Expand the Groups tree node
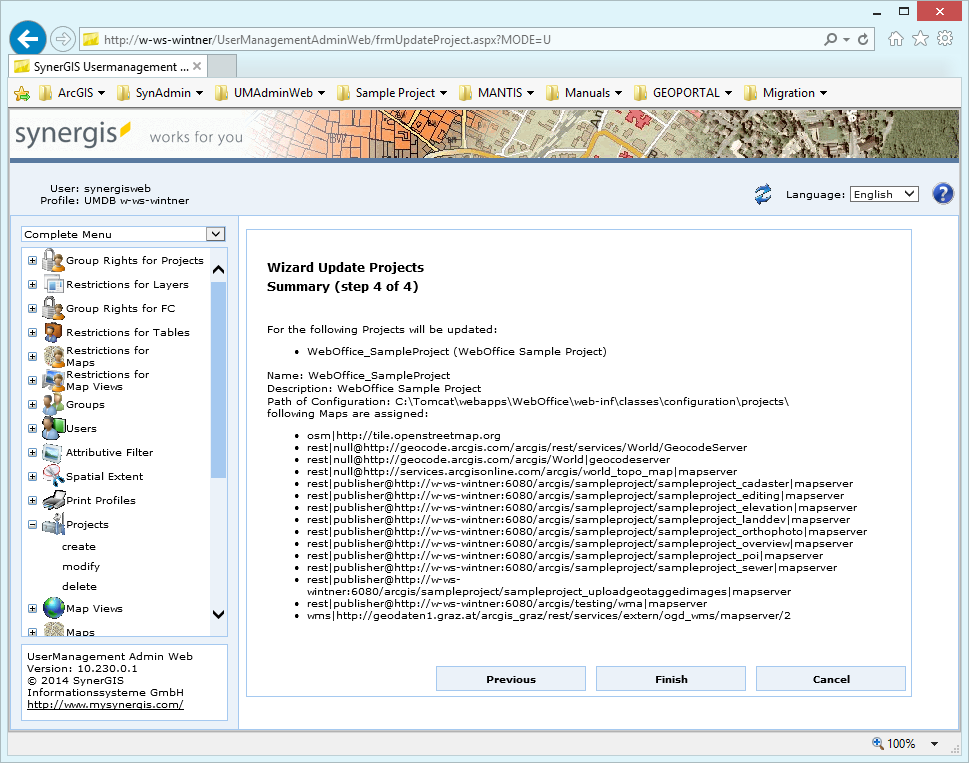Viewport: 969px width, 763px height. click(33, 404)
